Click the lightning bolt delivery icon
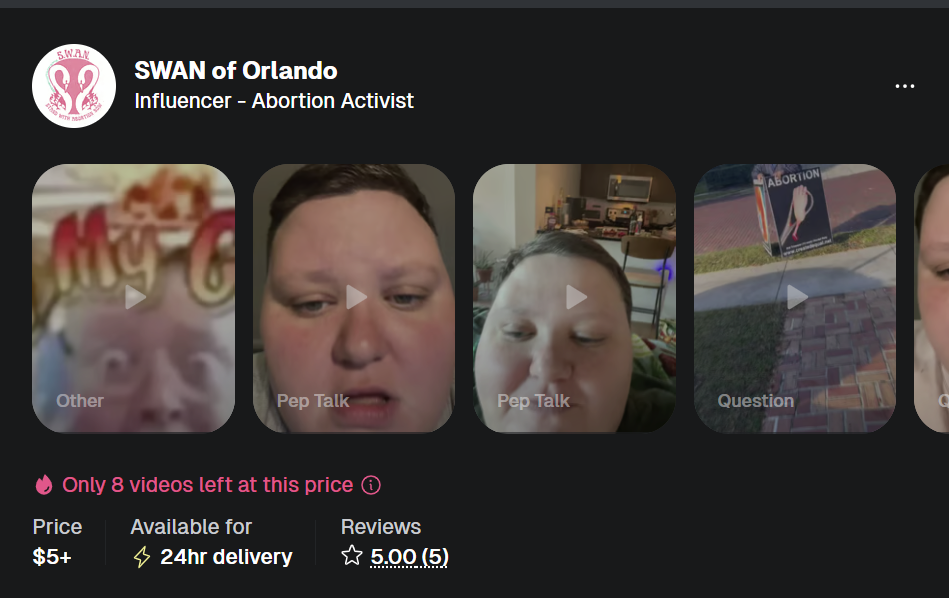The width and height of the screenshot is (949, 598). tap(142, 557)
